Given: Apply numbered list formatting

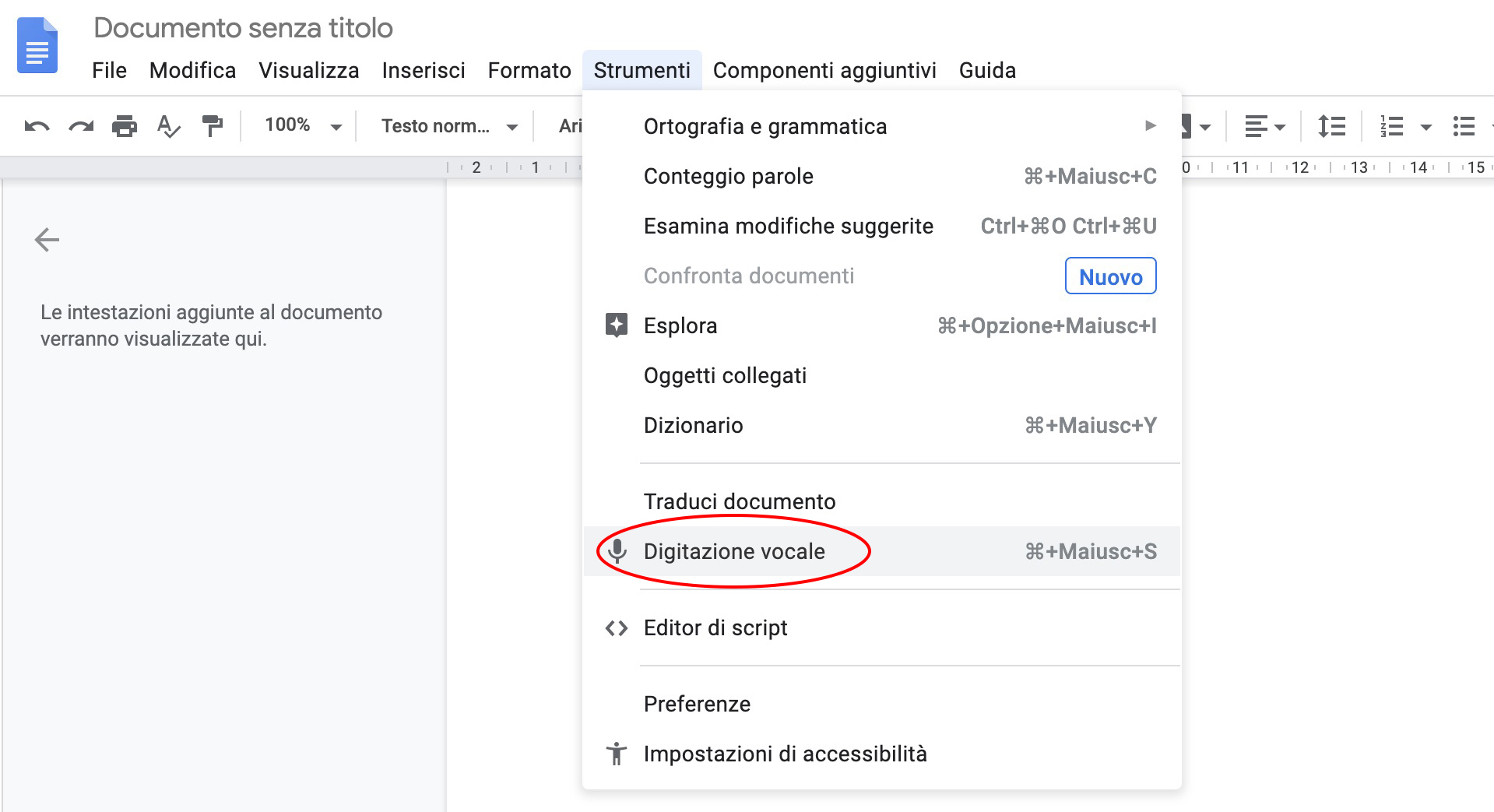Looking at the screenshot, I should (x=1394, y=125).
